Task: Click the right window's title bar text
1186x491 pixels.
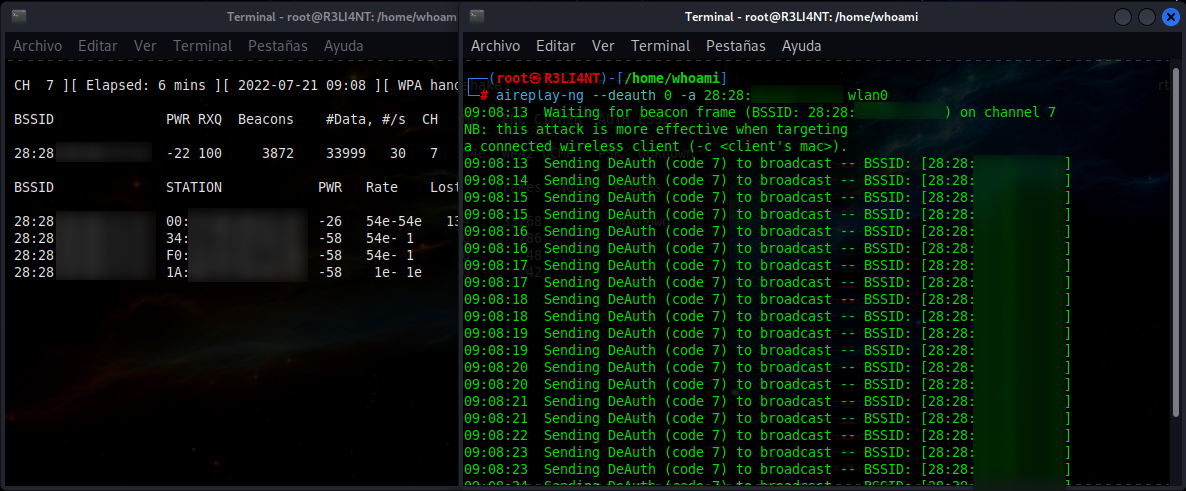Action: click(802, 17)
